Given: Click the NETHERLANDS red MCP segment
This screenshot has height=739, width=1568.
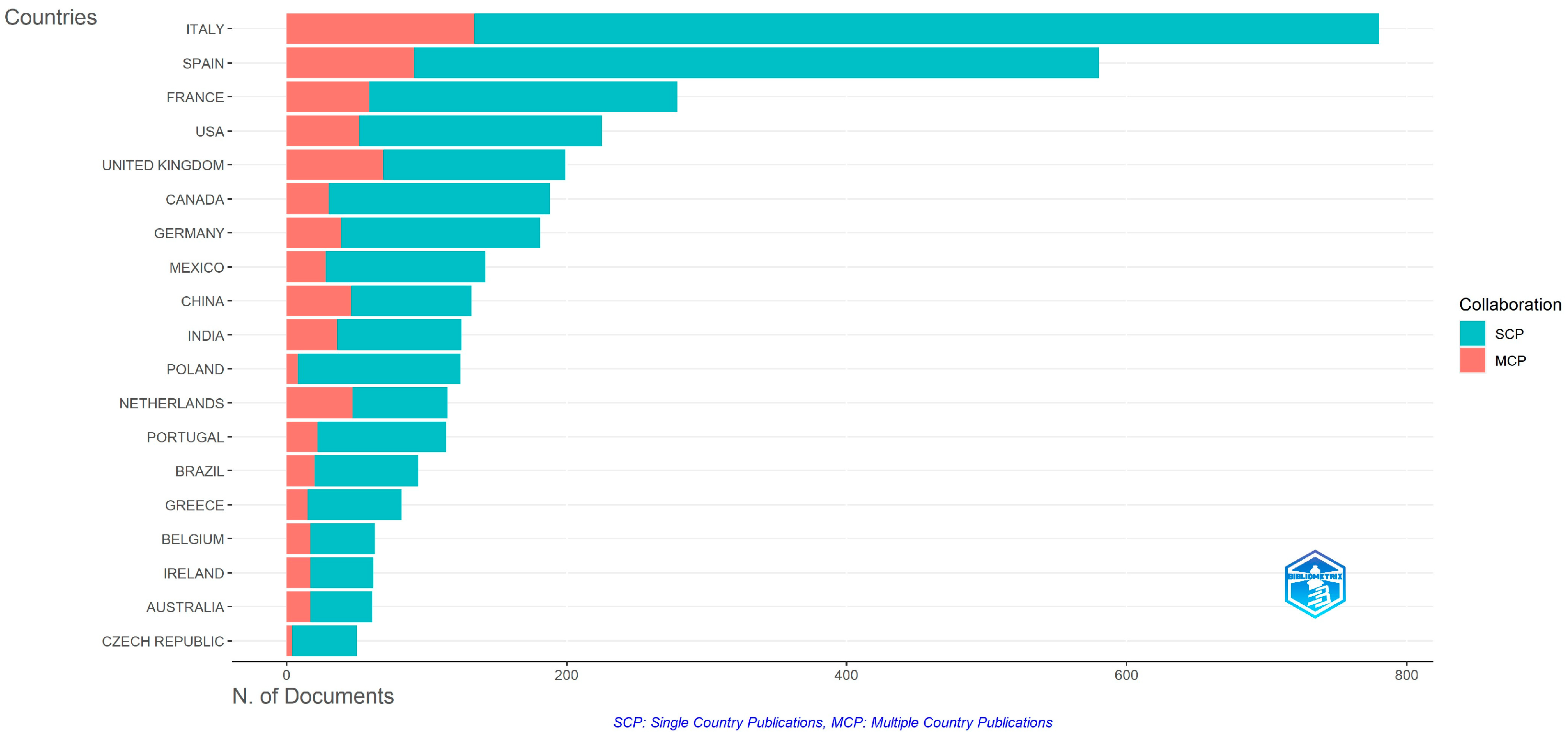Looking at the screenshot, I should point(319,403).
